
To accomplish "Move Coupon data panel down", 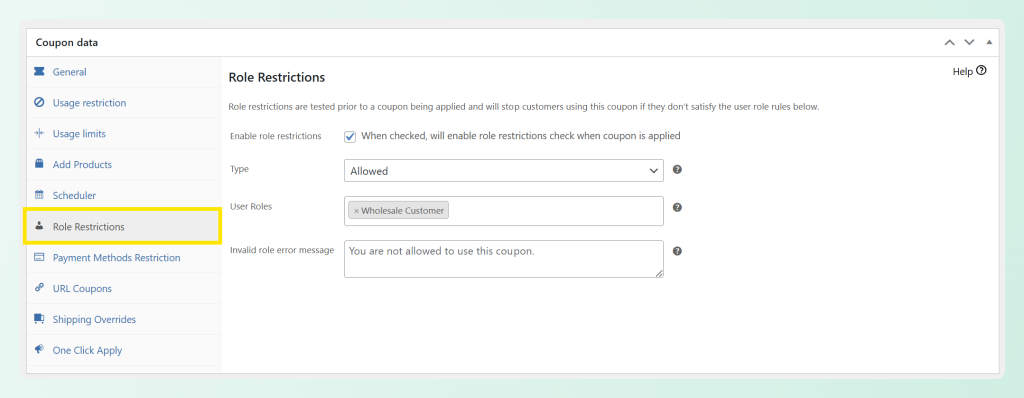I will click(x=969, y=42).
